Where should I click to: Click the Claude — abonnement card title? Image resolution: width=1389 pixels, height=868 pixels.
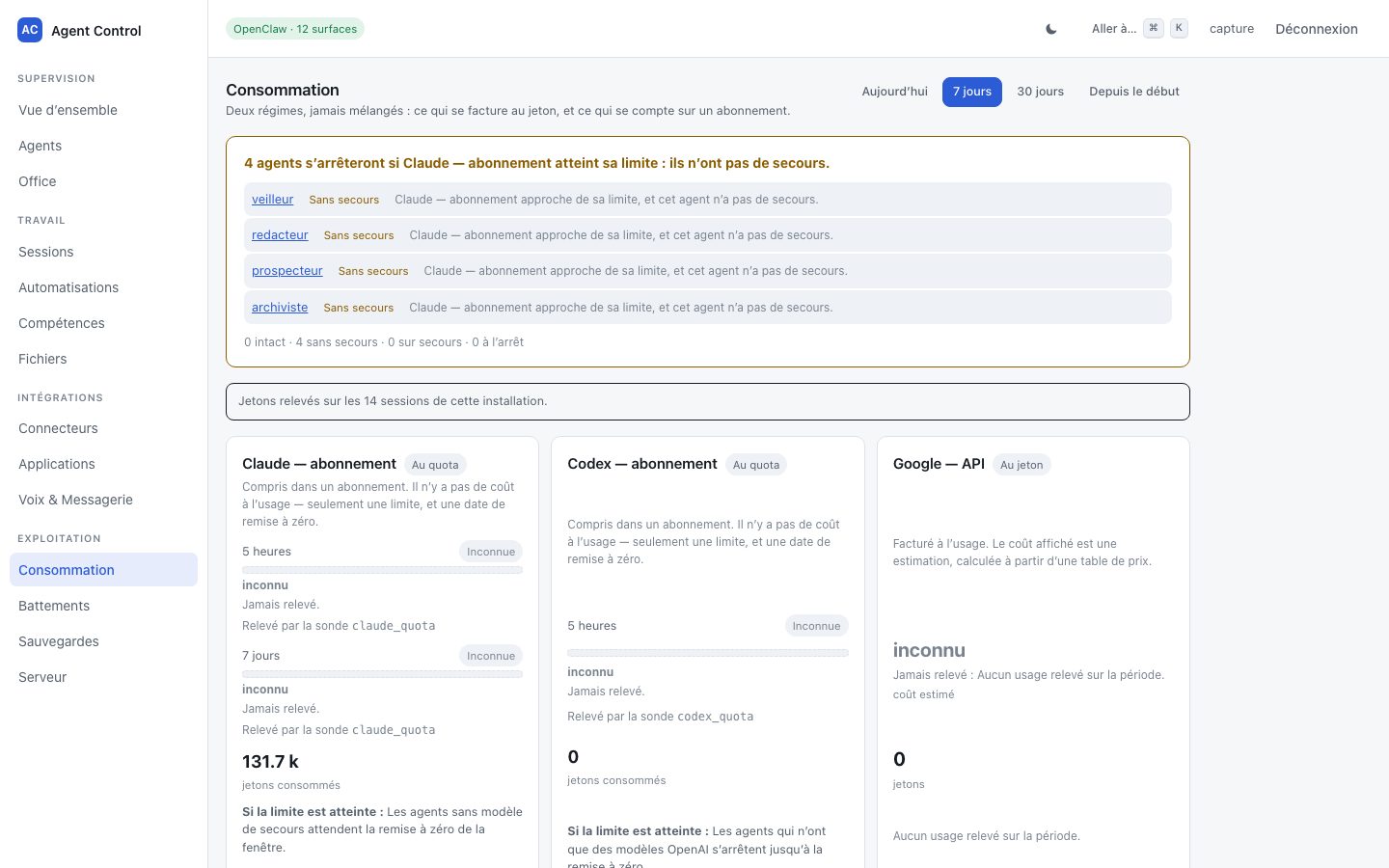pos(319,464)
